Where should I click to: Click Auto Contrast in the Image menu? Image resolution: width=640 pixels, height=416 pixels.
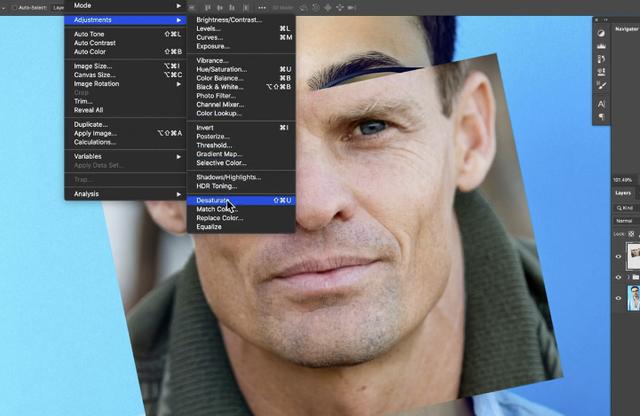point(125,43)
